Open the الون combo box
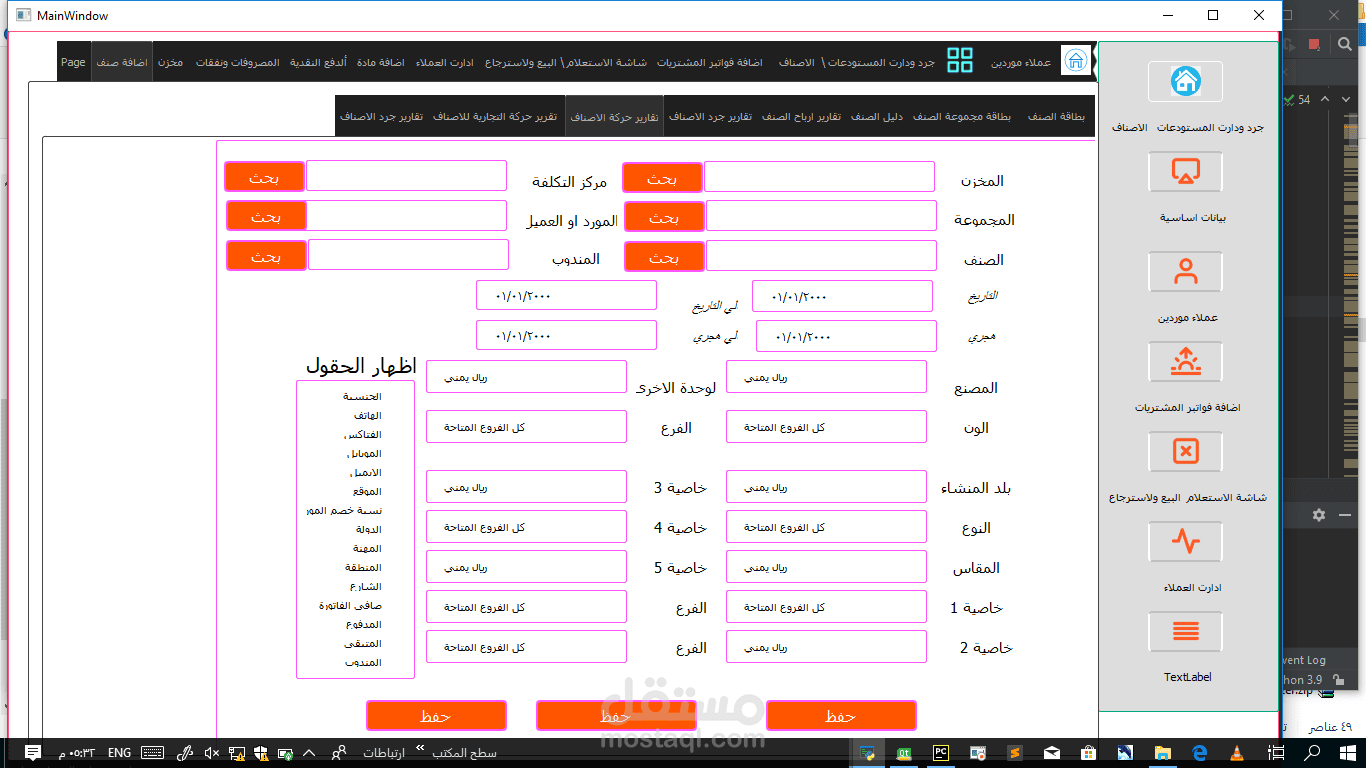1366x768 pixels. (826, 427)
